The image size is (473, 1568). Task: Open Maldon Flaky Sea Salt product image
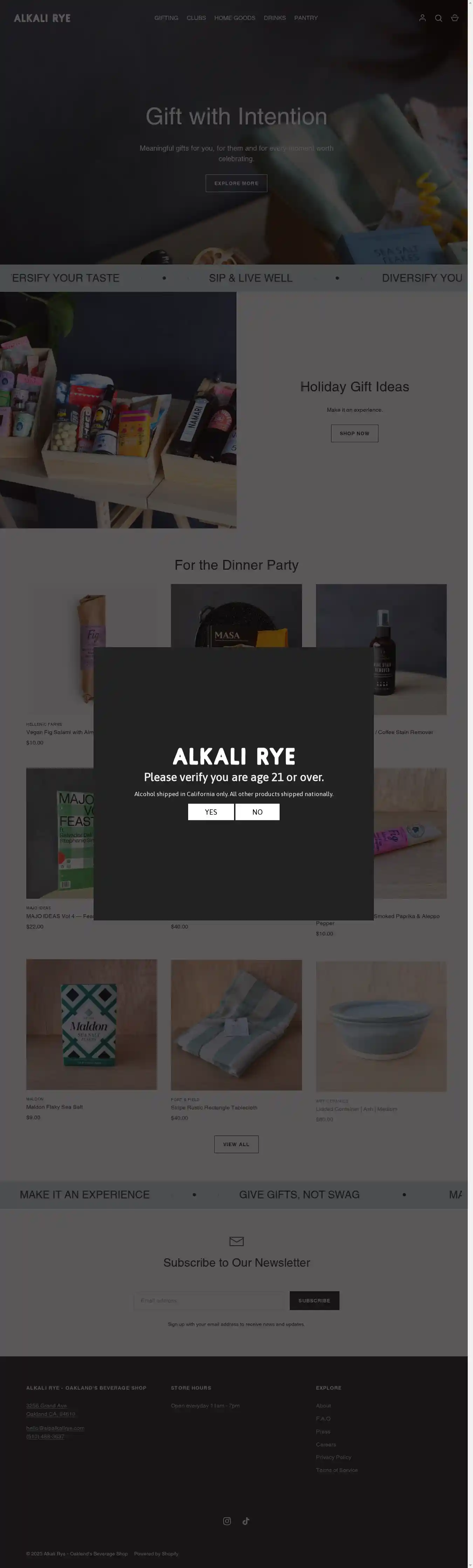(x=91, y=1025)
